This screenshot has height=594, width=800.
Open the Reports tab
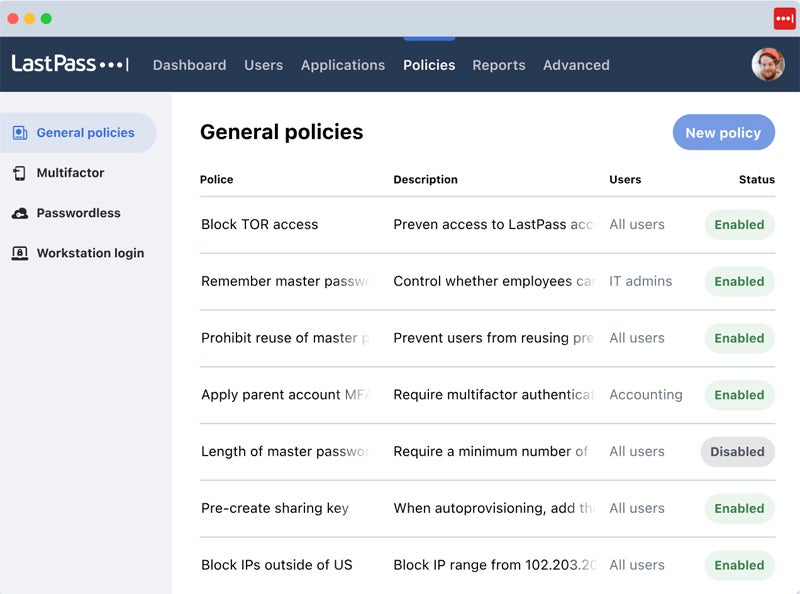[x=498, y=65]
